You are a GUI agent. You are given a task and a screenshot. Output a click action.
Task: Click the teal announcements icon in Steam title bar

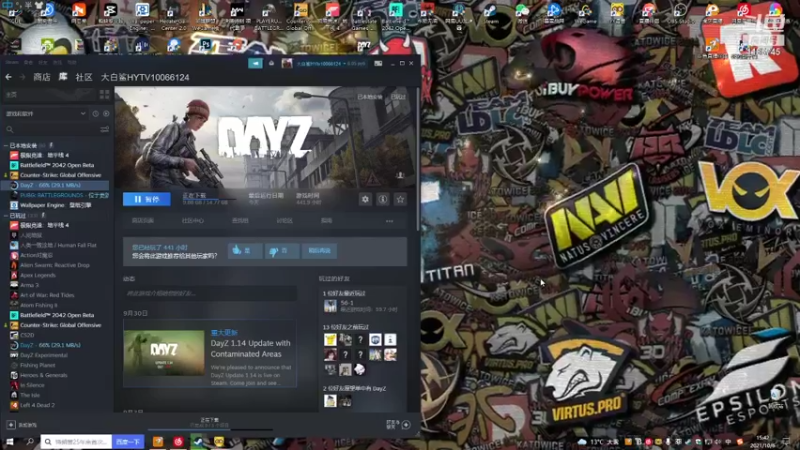click(255, 63)
